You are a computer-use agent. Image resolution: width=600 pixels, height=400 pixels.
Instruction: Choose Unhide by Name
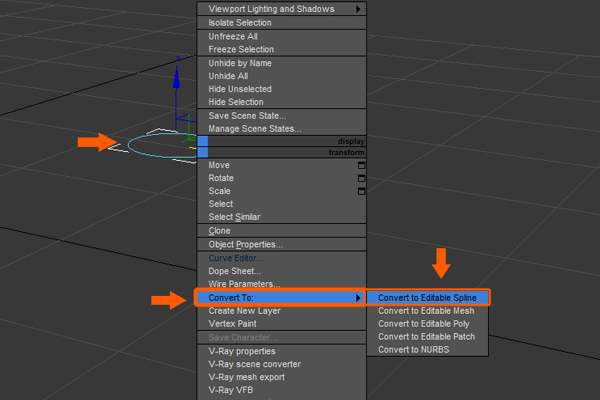pyautogui.click(x=282, y=63)
